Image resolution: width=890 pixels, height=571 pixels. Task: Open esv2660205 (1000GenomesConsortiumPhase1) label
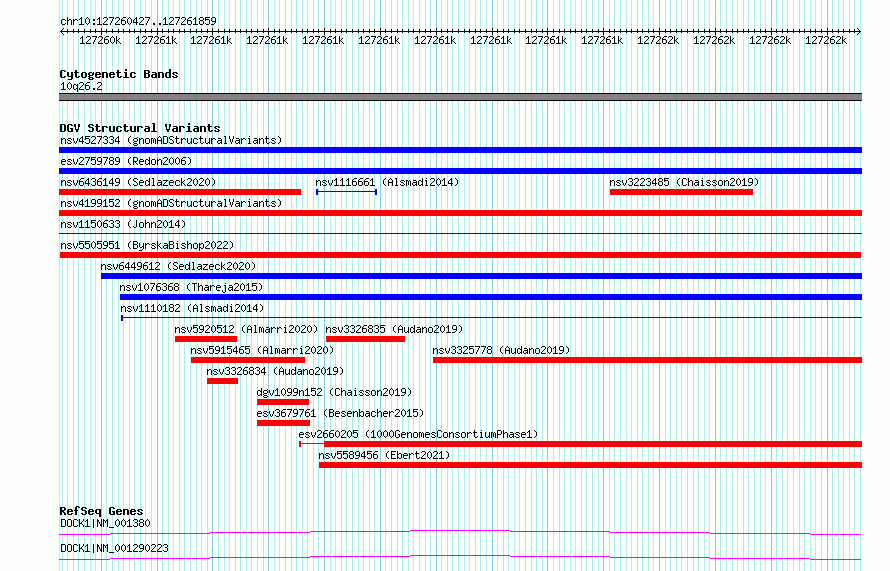[418, 434]
